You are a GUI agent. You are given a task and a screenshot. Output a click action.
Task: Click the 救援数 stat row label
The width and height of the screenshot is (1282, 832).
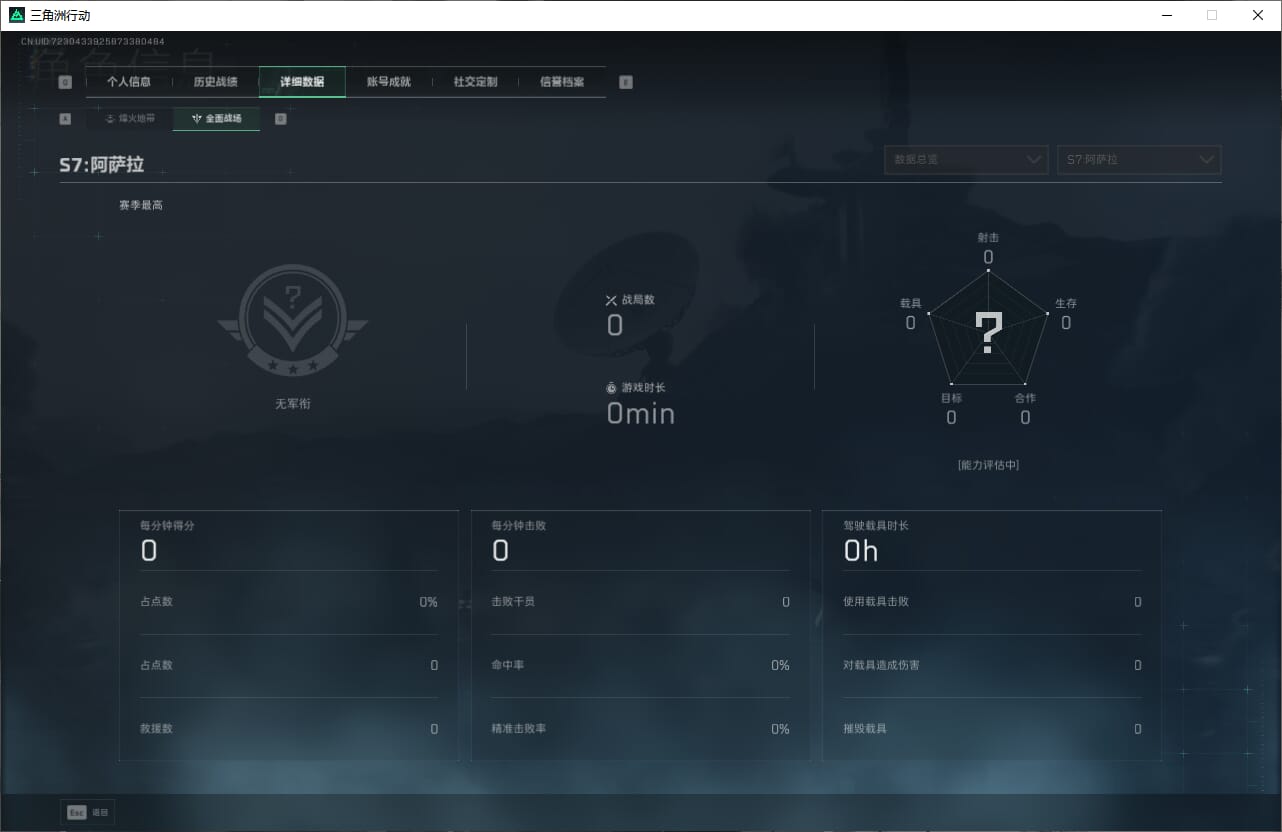click(x=157, y=729)
